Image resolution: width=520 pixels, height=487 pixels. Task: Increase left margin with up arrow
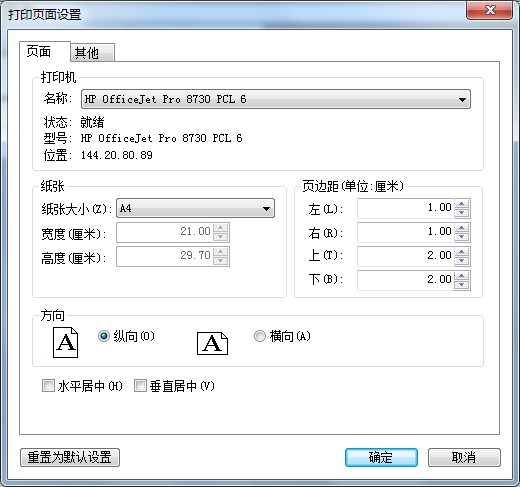[462, 204]
